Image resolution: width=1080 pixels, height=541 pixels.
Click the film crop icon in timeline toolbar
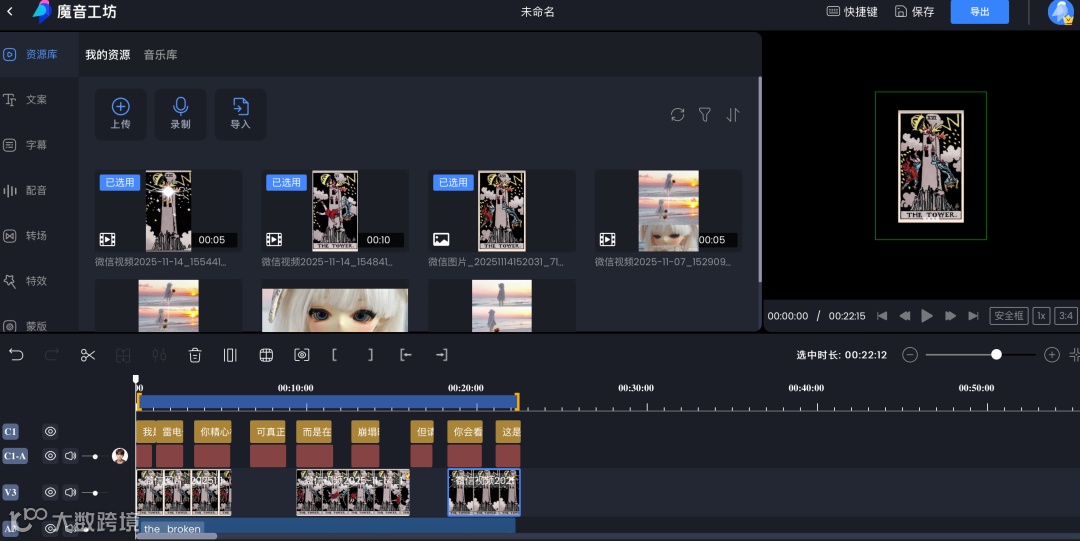tap(266, 355)
